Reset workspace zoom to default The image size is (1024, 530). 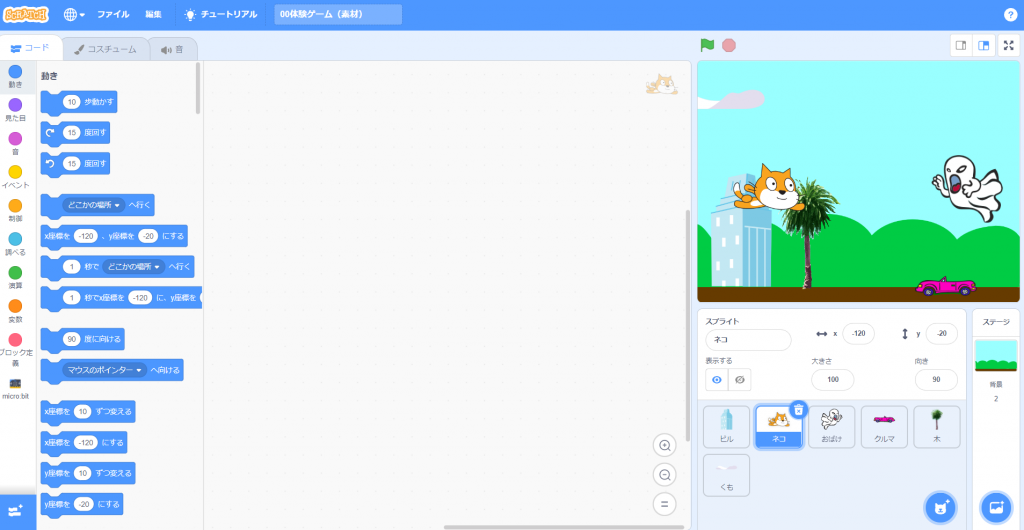tap(665, 504)
